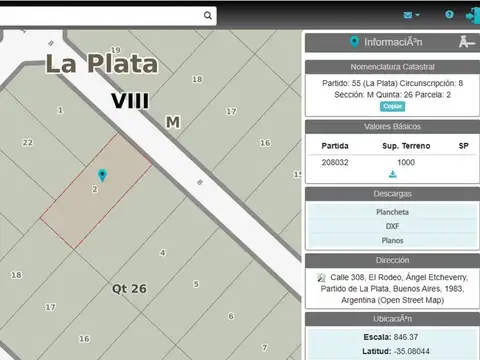Click the Partida column header

(335, 146)
